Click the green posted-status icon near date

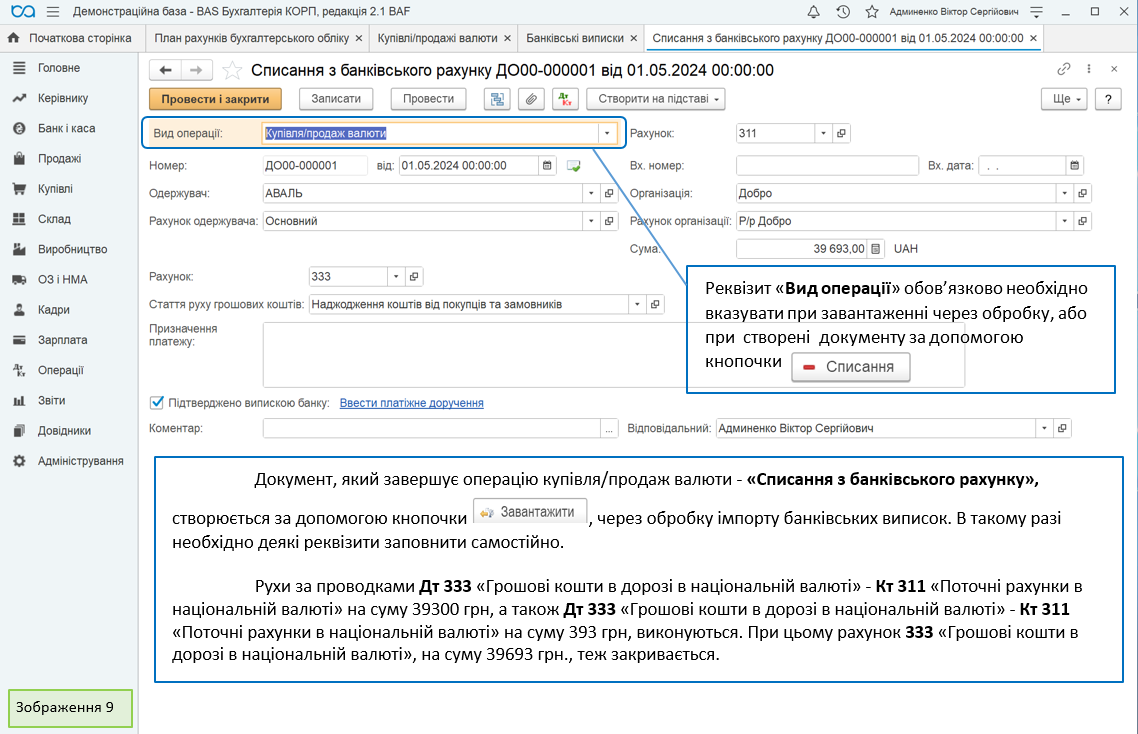click(573, 166)
